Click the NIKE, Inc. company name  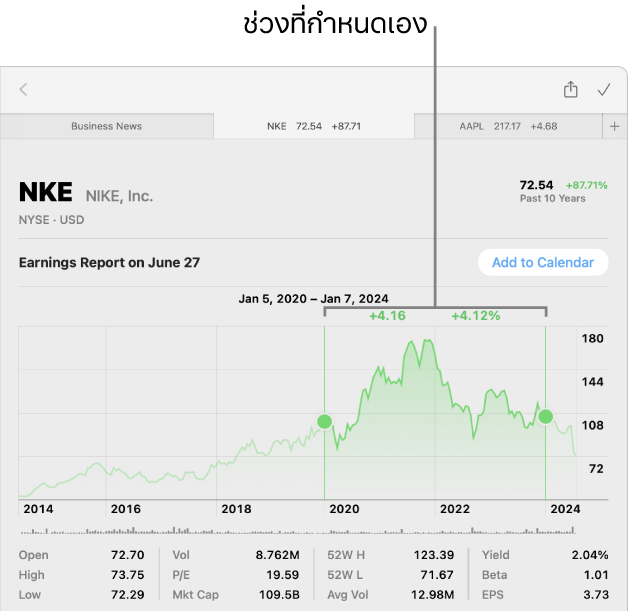(119, 196)
